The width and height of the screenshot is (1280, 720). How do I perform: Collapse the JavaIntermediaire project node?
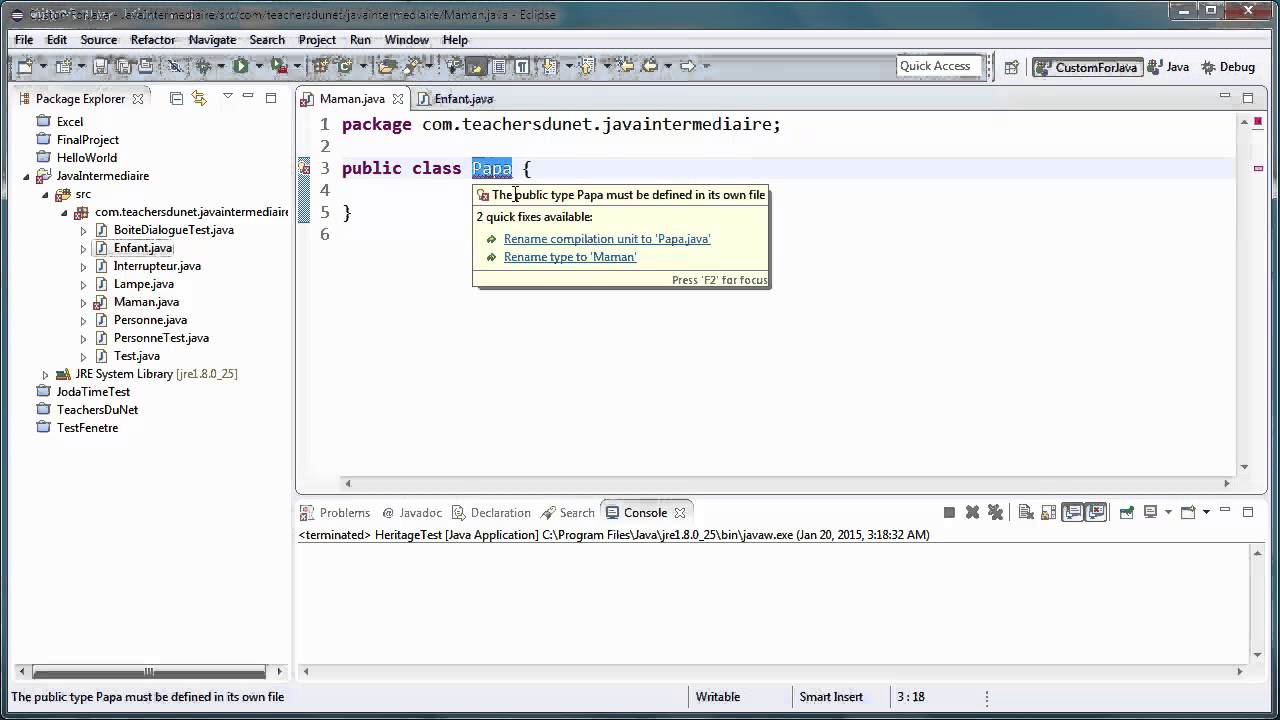[x=28, y=176]
